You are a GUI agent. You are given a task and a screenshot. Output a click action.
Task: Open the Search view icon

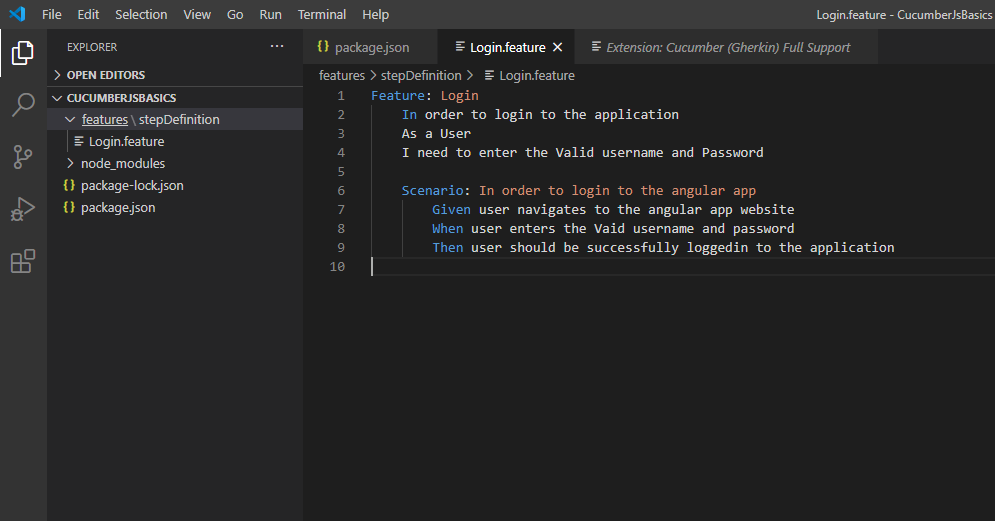click(x=23, y=105)
